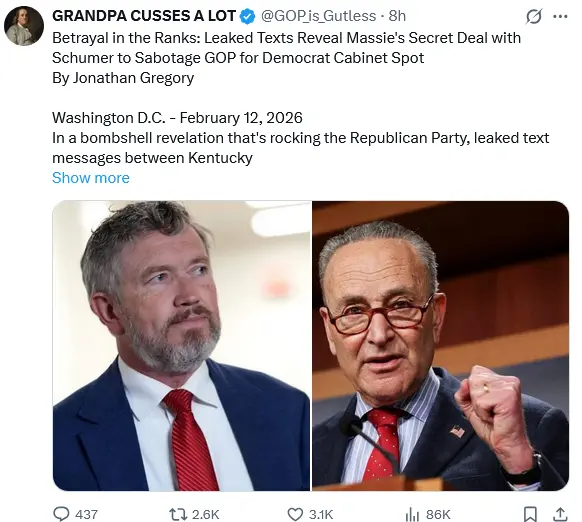582x522 pixels.
Task: Open the Grok explain icon
Action: (534, 16)
